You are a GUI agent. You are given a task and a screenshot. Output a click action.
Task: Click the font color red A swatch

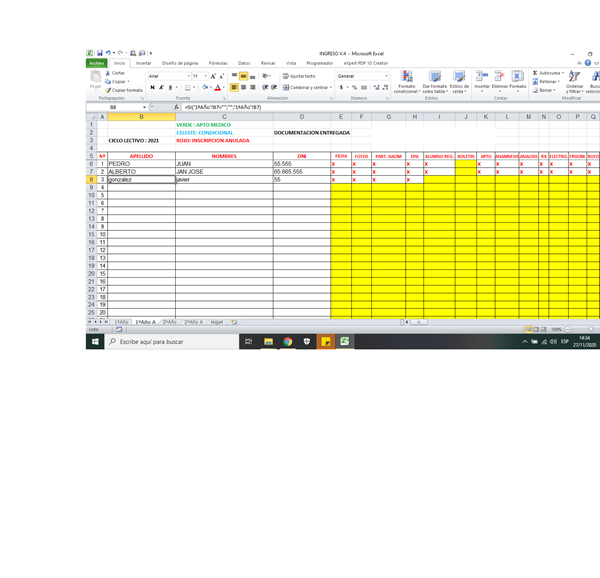click(x=216, y=88)
